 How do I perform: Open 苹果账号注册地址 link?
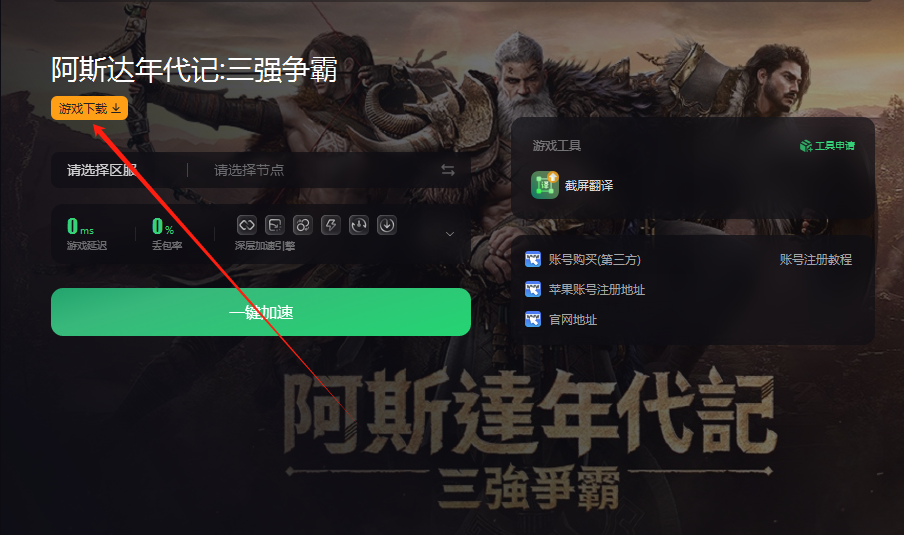pos(597,289)
